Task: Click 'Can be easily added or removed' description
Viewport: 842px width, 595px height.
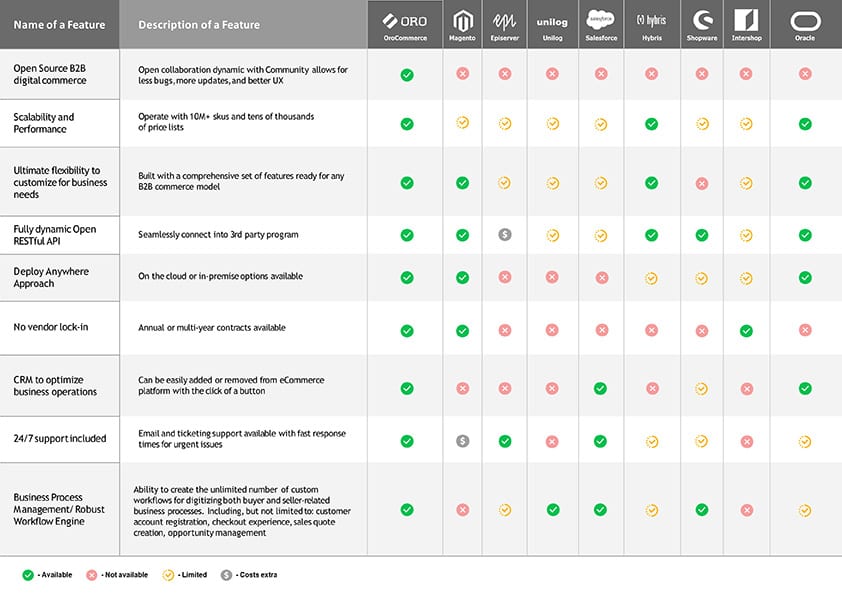Action: (231, 385)
